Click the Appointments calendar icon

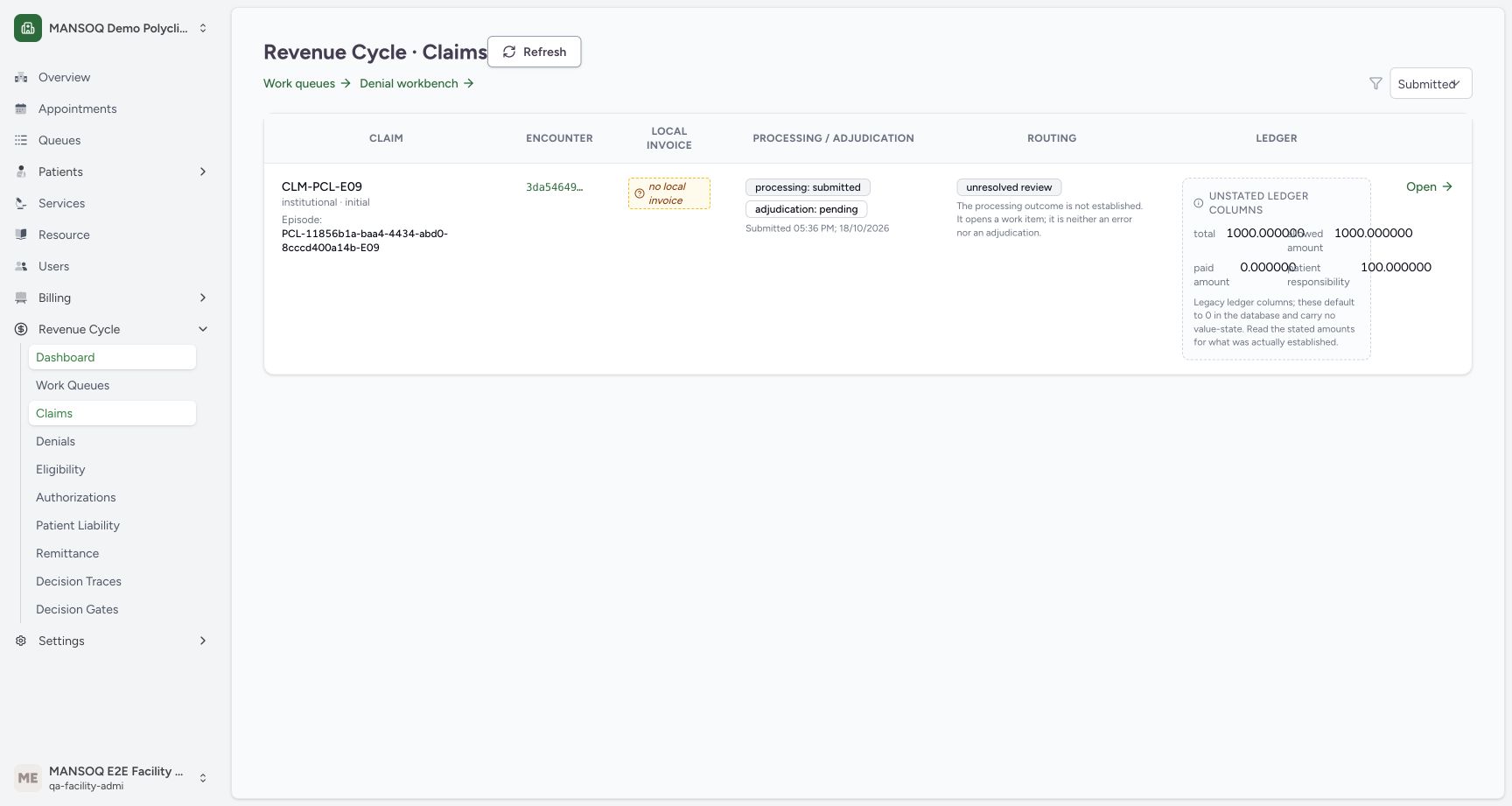pos(21,109)
